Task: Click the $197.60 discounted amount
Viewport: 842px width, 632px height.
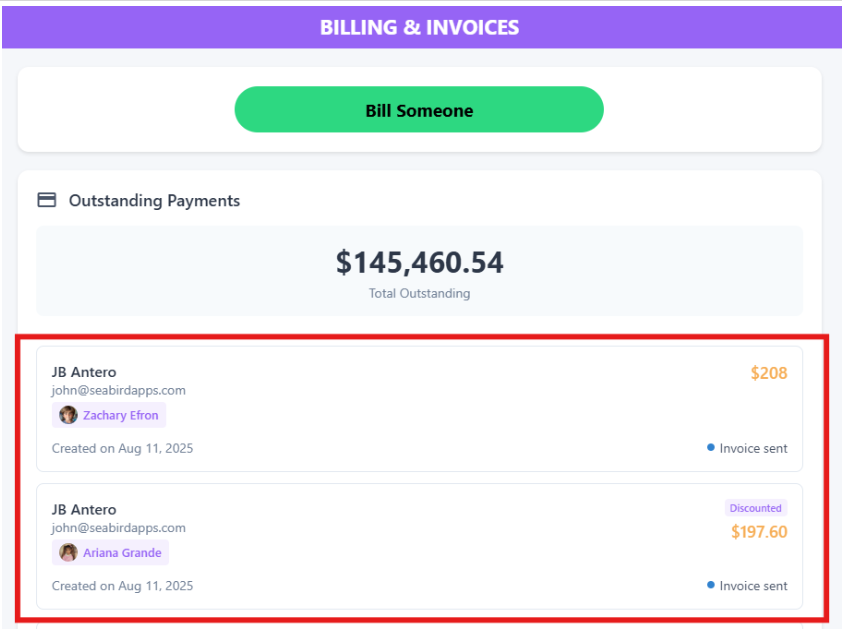Action: pos(759,532)
